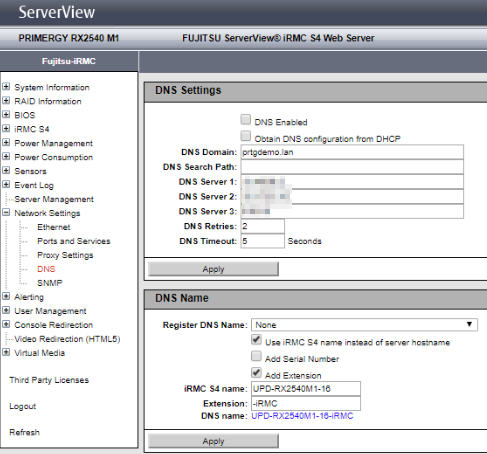Open the Power Management menu entry
The image size is (487, 454).
click(53, 143)
